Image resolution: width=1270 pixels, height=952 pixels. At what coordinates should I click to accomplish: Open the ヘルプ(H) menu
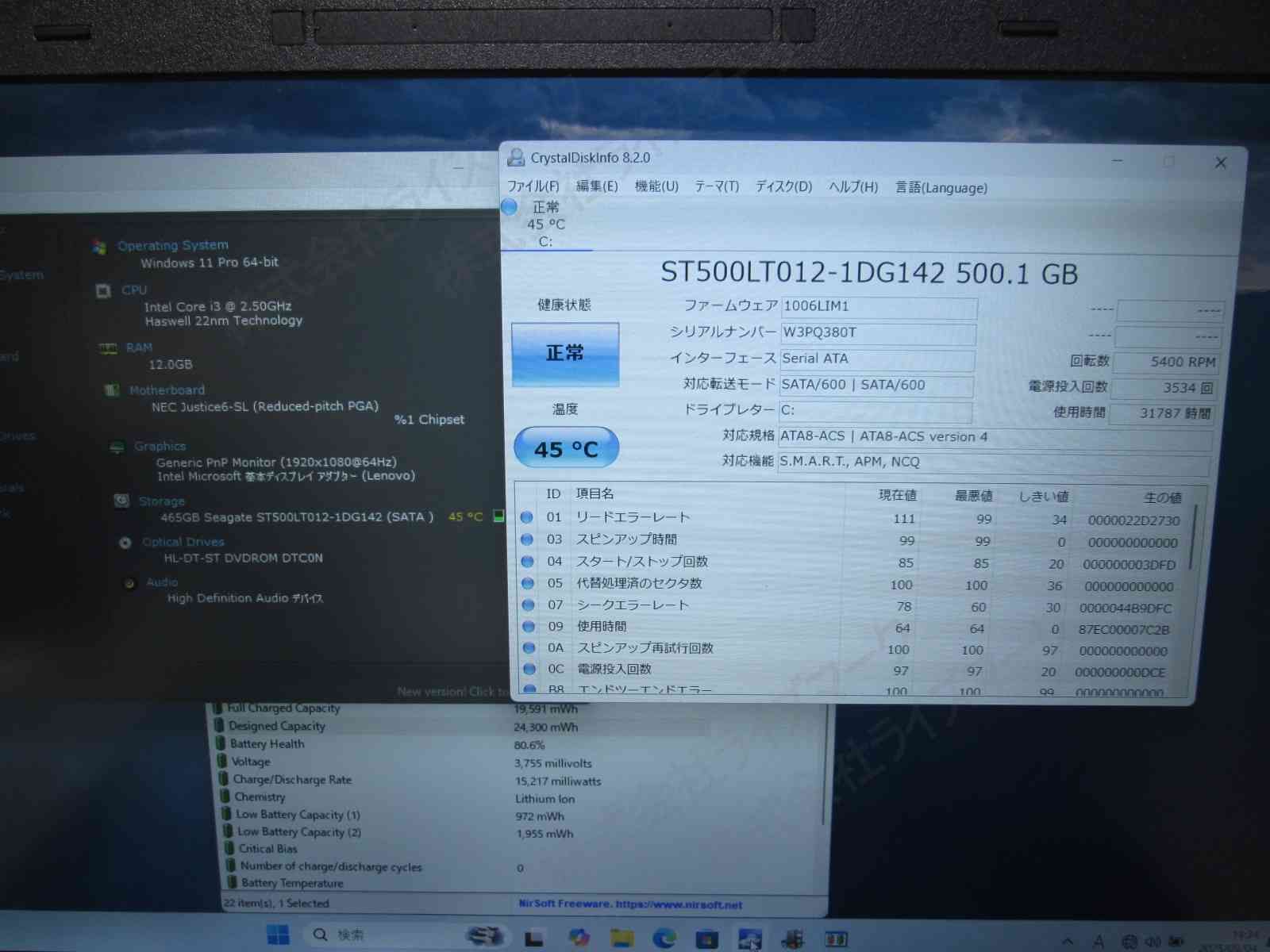[x=853, y=187]
